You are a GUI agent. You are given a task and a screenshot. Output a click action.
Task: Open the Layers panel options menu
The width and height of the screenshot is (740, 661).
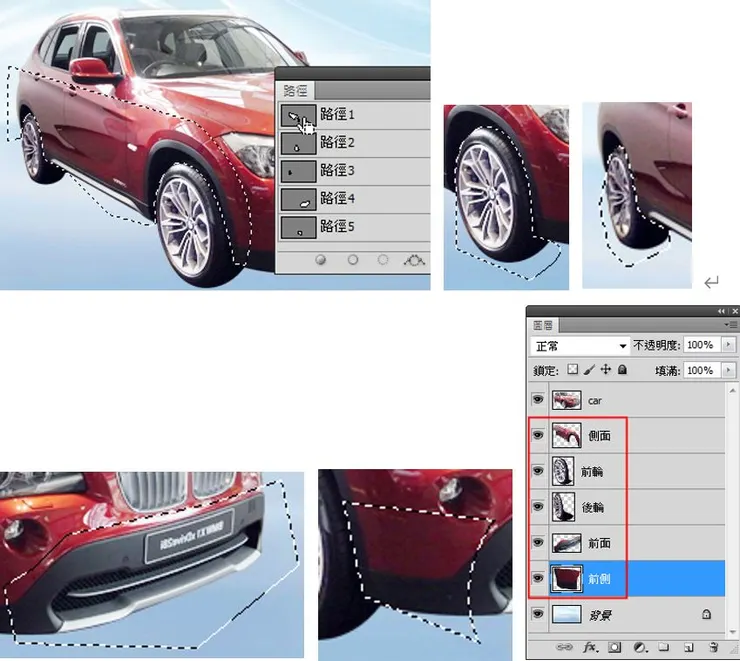coord(731,325)
